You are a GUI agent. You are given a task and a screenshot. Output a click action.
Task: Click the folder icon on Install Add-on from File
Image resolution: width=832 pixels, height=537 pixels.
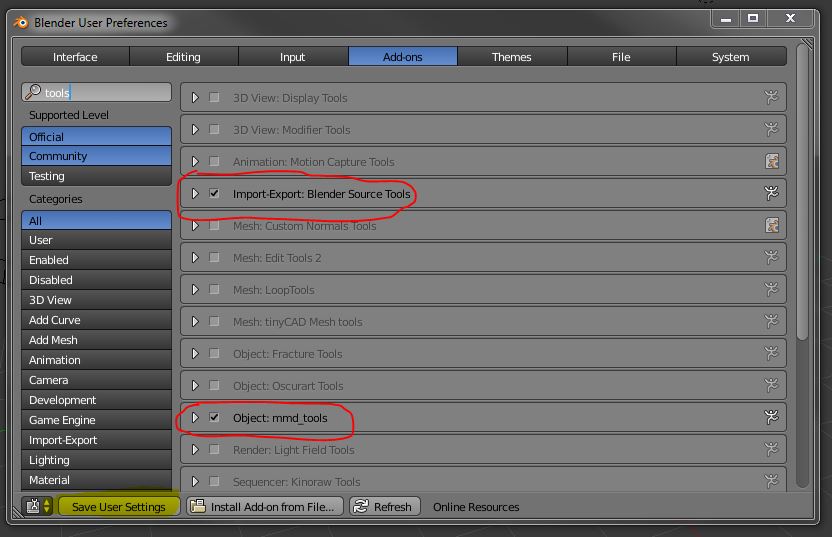(x=198, y=506)
